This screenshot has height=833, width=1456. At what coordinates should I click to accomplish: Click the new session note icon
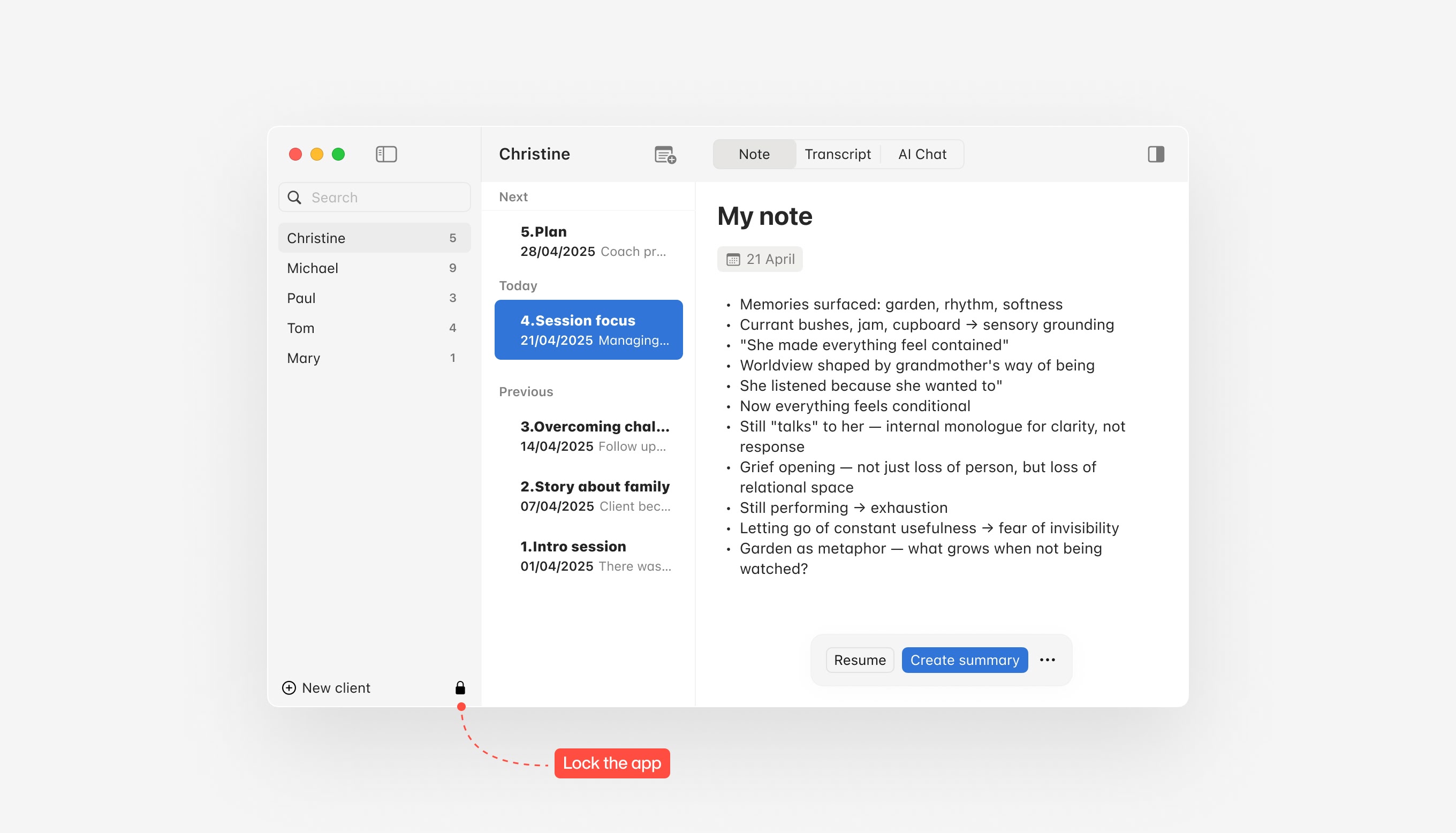coord(664,155)
